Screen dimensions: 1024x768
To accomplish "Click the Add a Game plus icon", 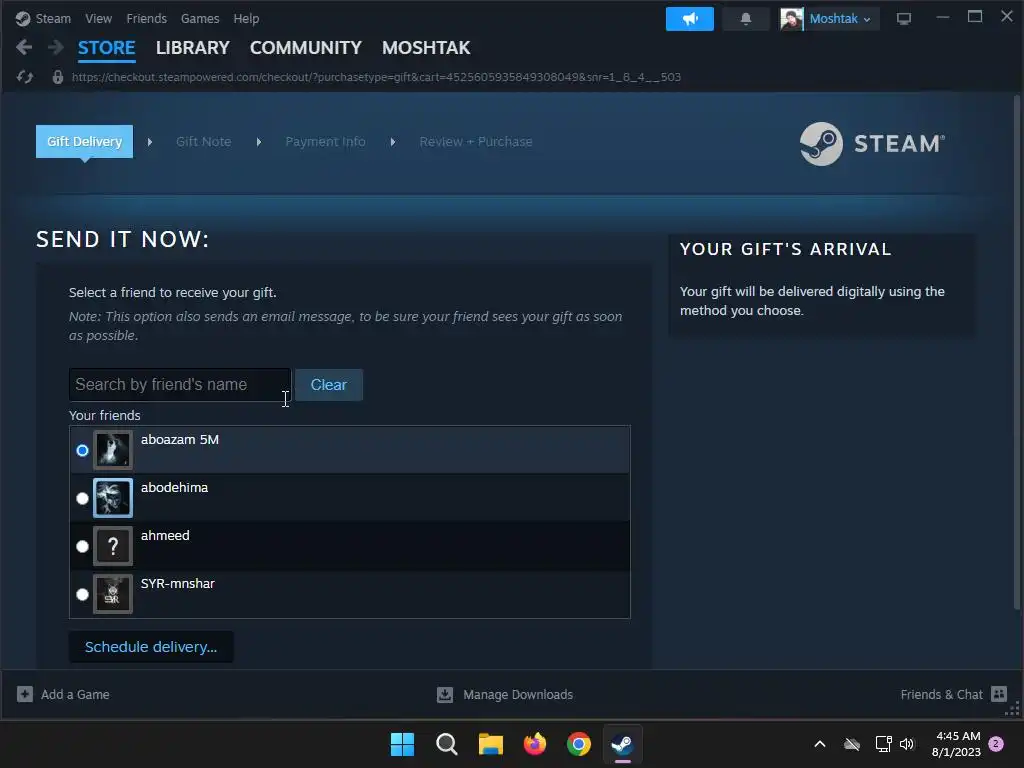I will click(25, 694).
